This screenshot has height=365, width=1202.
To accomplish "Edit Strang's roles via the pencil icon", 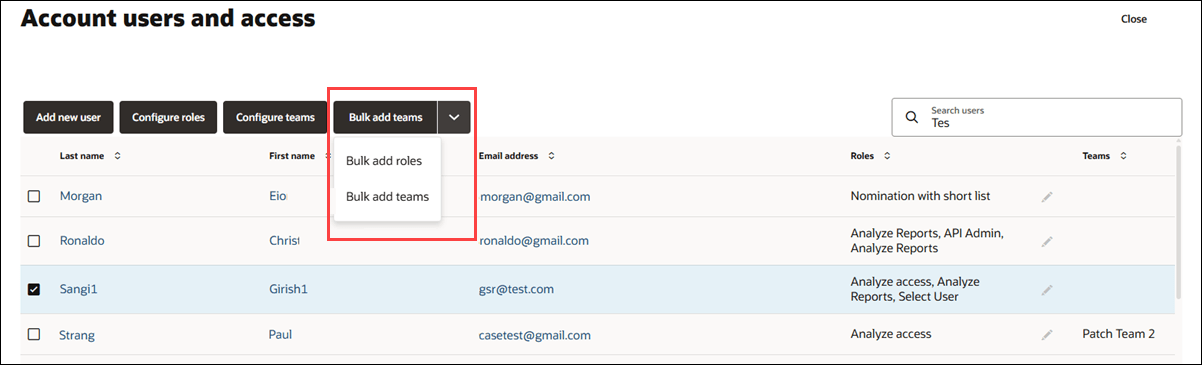I will pyautogui.click(x=1047, y=335).
